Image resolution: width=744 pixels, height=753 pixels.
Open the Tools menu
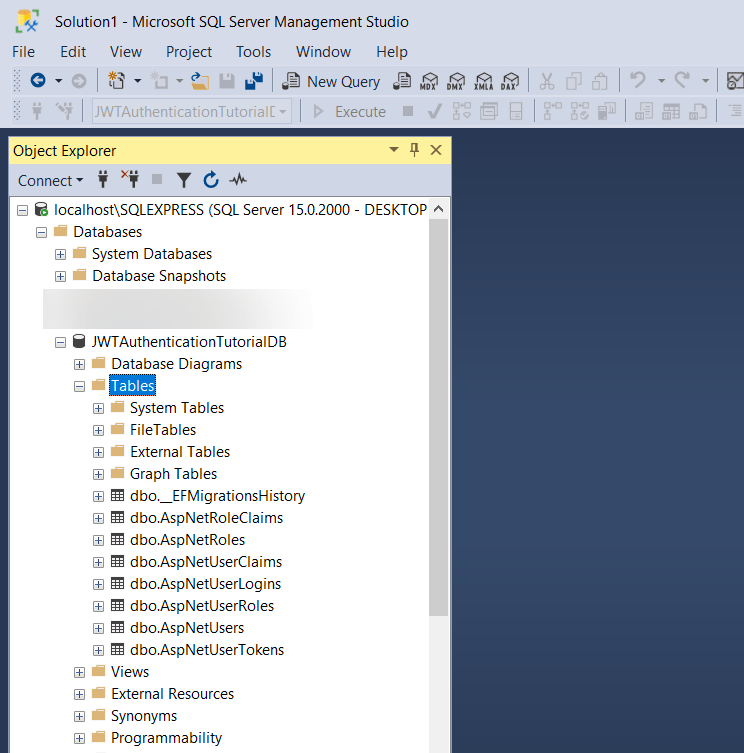254,51
